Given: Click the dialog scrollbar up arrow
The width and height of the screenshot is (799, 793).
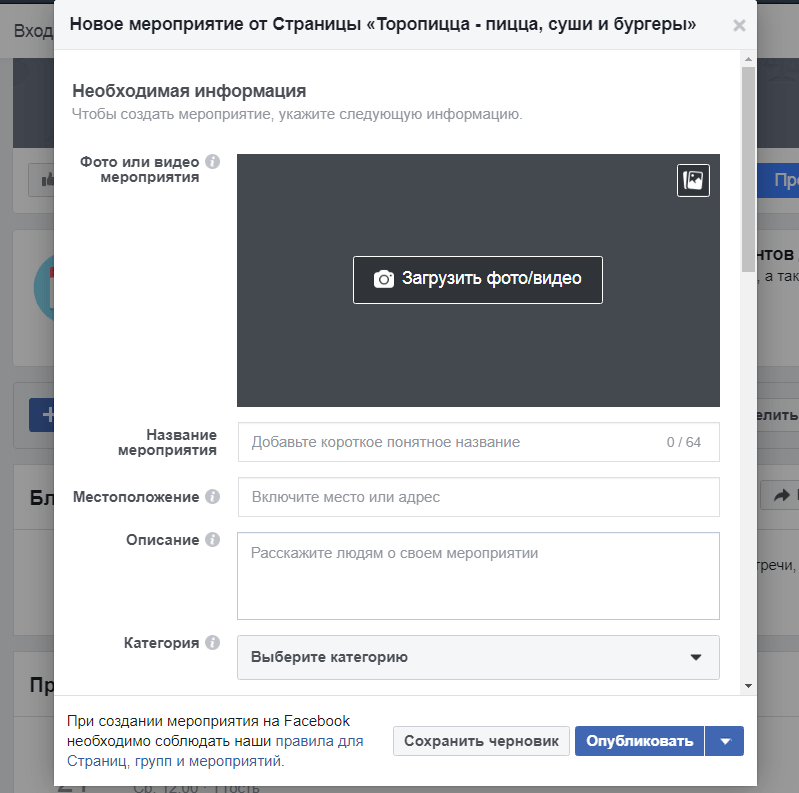Looking at the screenshot, I should [x=748, y=59].
